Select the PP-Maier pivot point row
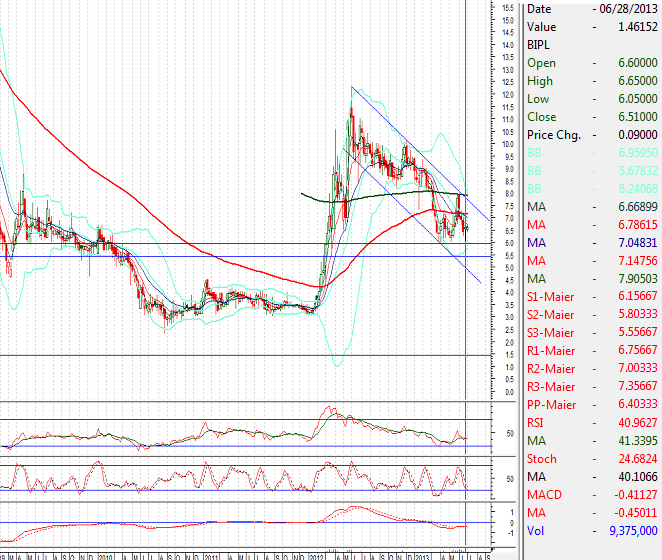 [590, 405]
